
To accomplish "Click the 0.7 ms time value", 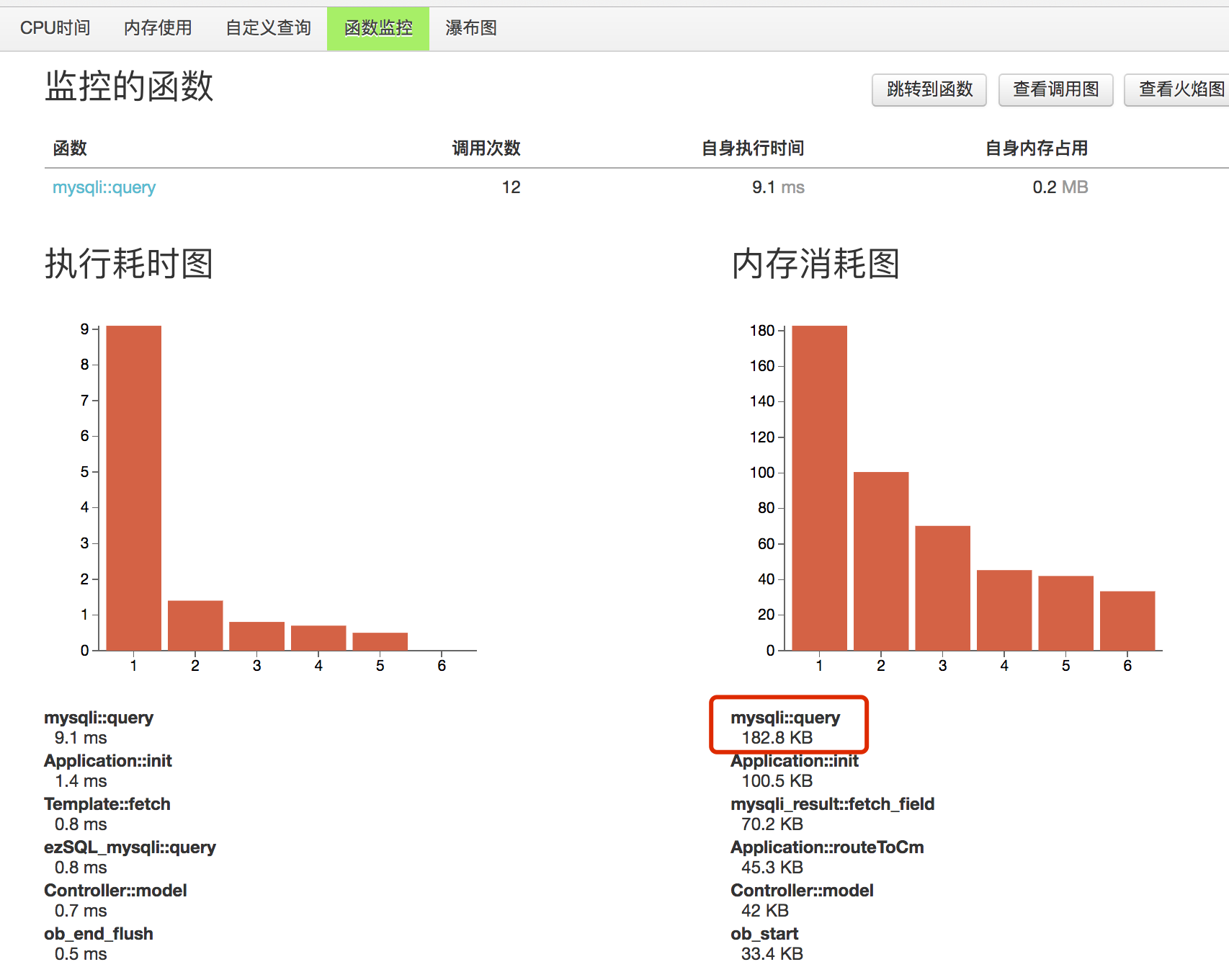I will 81,911.
